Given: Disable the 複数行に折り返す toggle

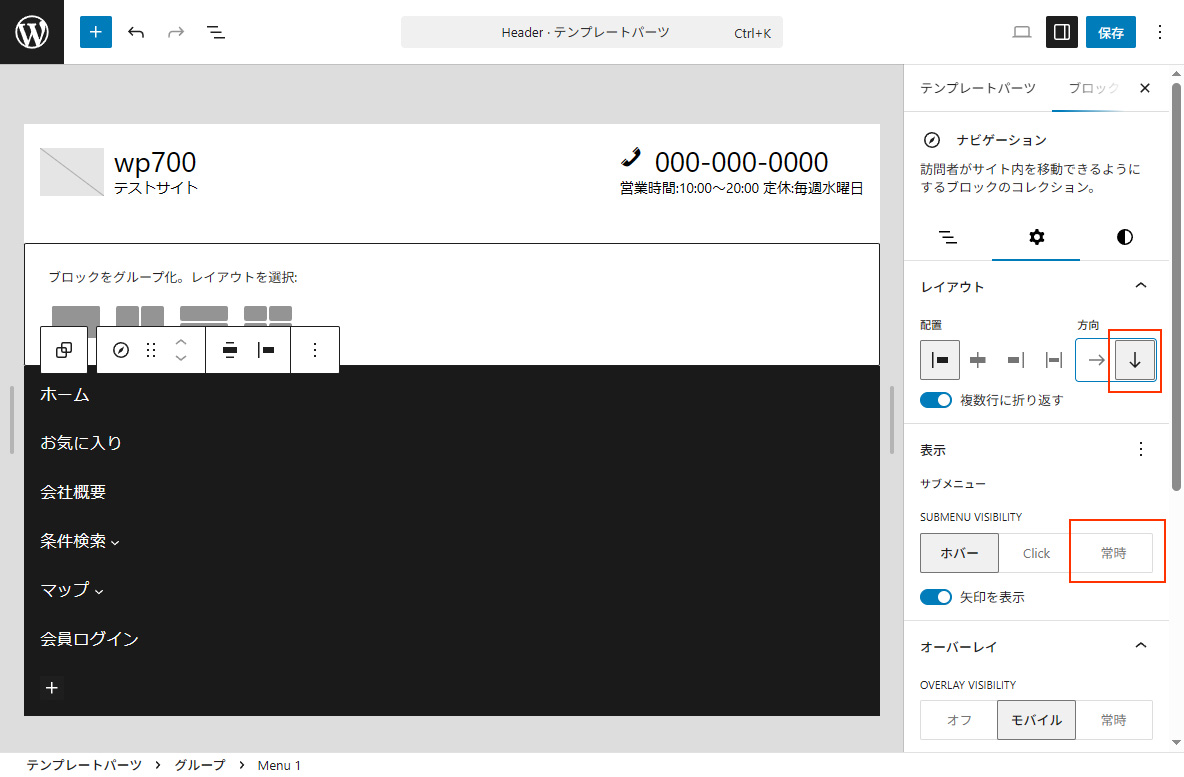Looking at the screenshot, I should pos(935,399).
